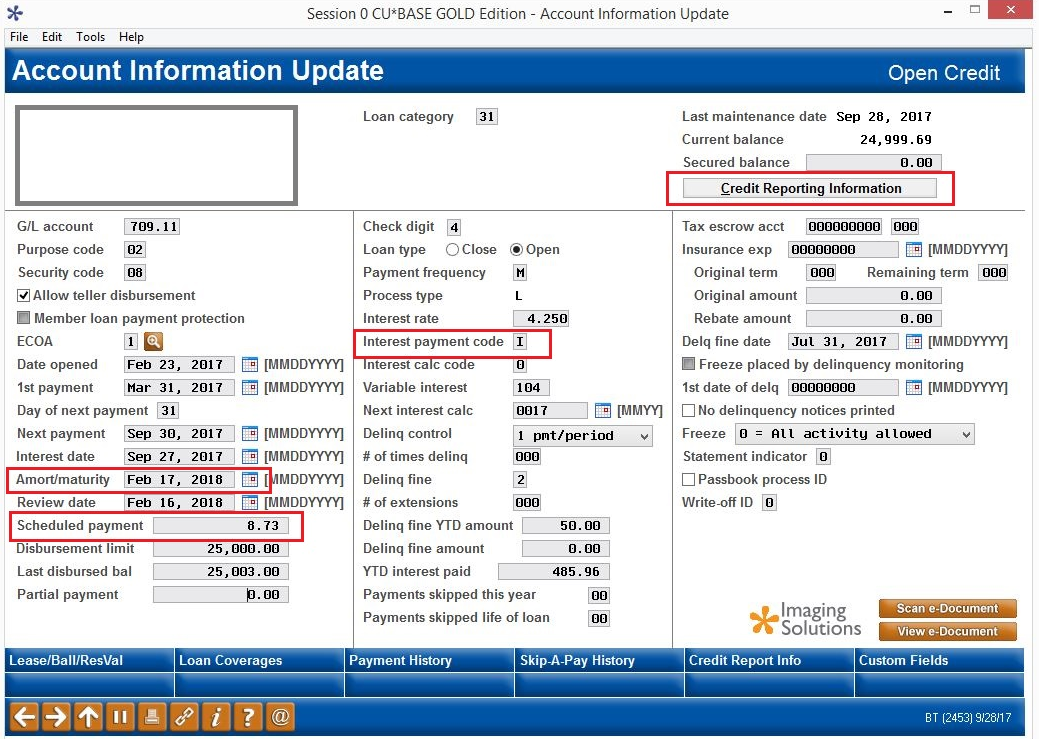Open the Freeze activity dropdown
The width and height of the screenshot is (1039, 739).
[855, 434]
